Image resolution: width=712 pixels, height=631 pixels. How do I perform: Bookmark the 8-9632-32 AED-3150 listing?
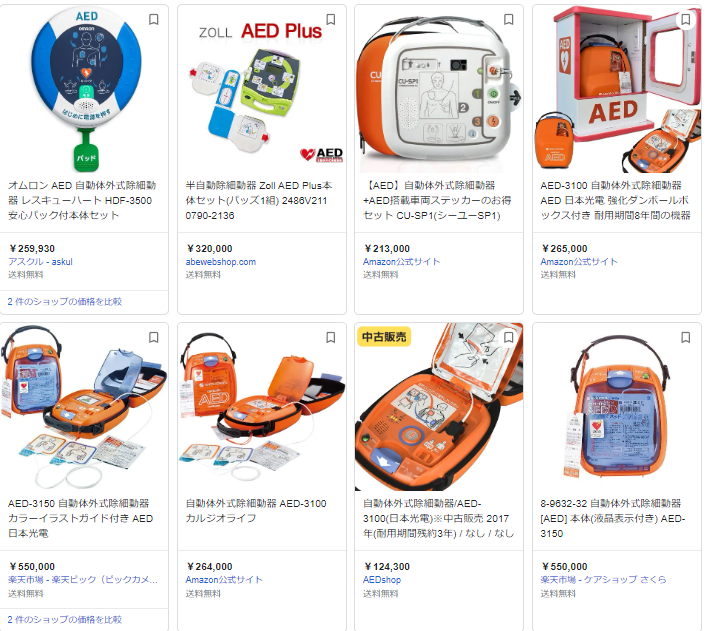(x=686, y=337)
